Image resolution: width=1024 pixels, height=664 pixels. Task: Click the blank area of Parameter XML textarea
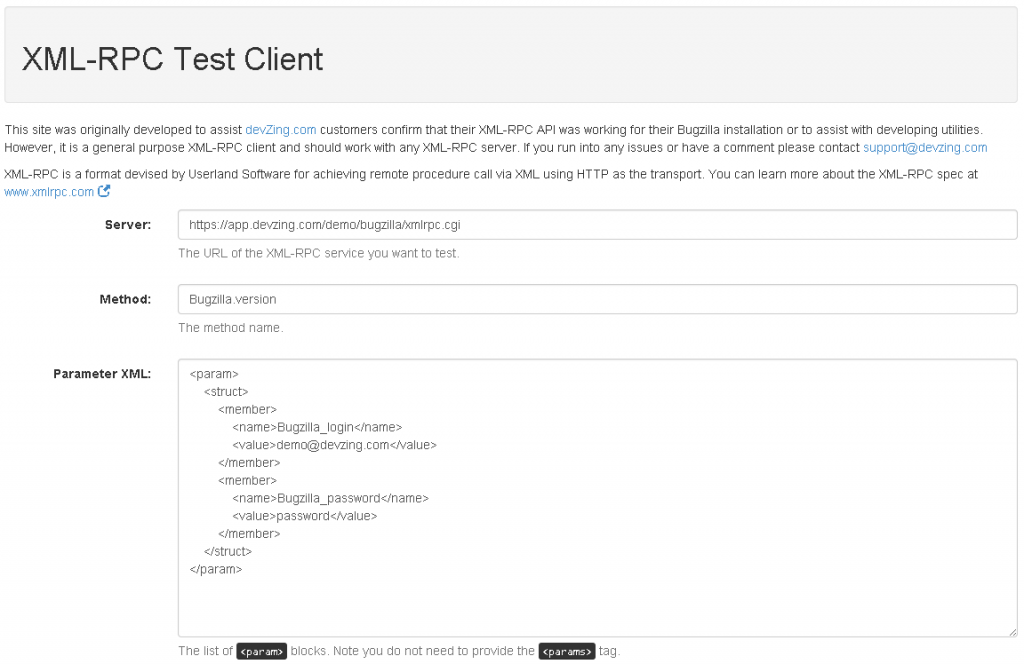597,605
